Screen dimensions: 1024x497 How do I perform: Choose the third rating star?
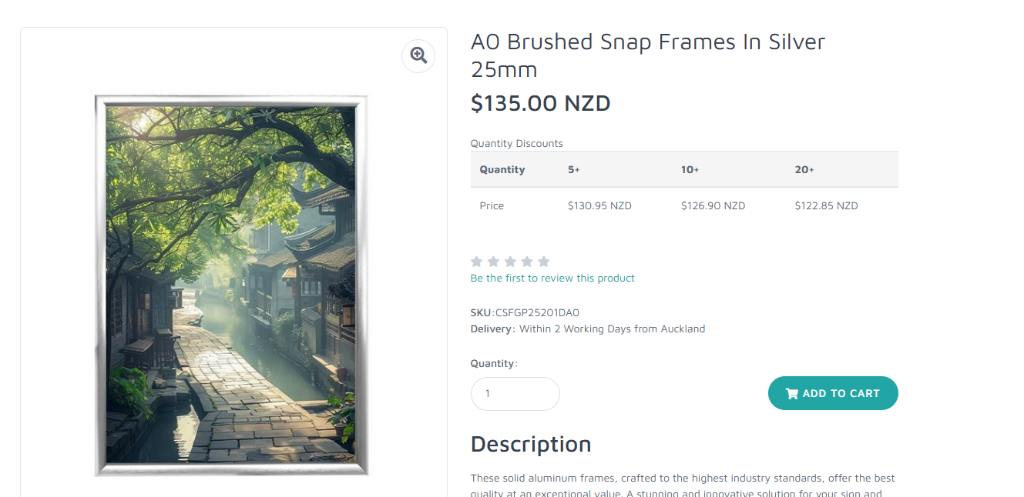point(510,262)
